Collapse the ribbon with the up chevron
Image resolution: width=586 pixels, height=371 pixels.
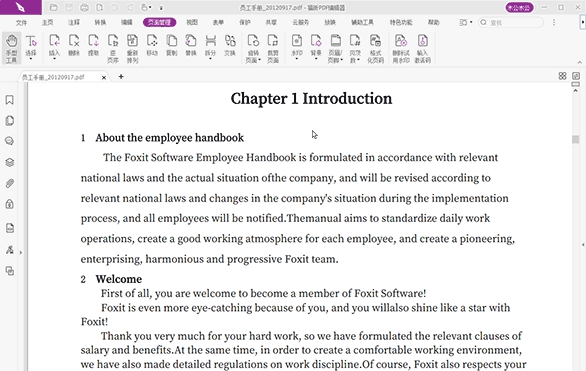coord(580,62)
